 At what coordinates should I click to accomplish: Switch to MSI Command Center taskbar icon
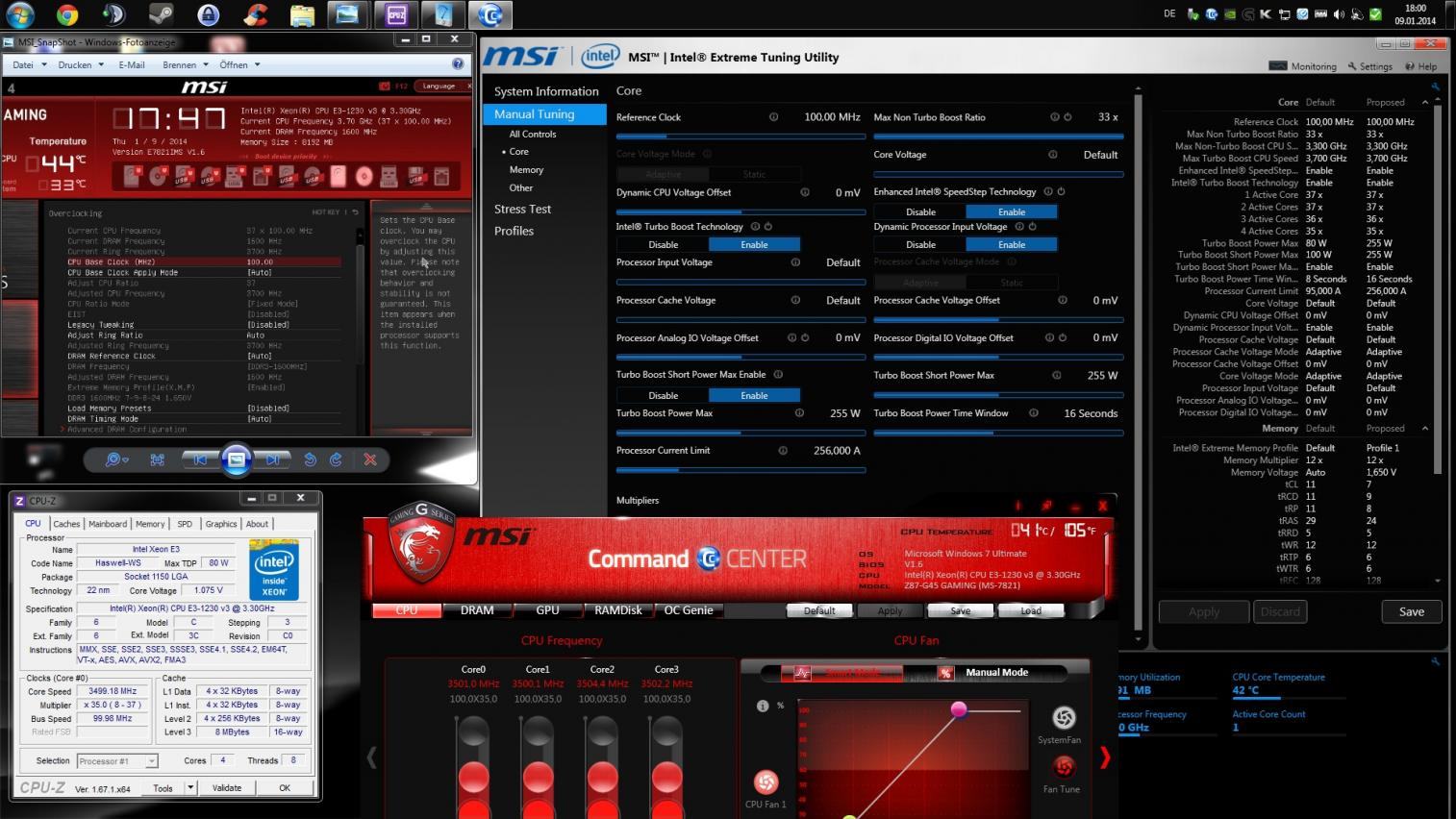(490, 14)
